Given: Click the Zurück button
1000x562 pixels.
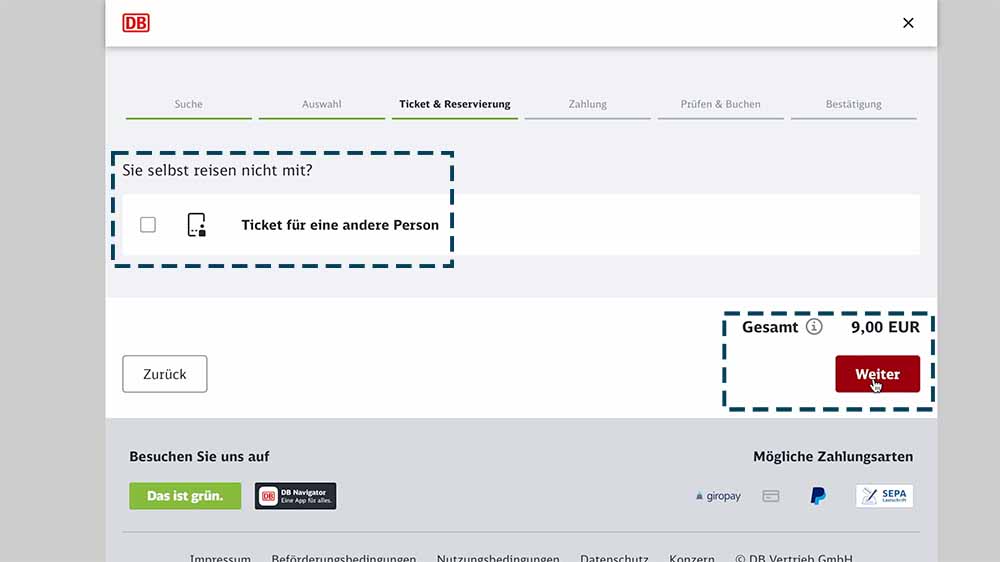Looking at the screenshot, I should pyautogui.click(x=165, y=374).
